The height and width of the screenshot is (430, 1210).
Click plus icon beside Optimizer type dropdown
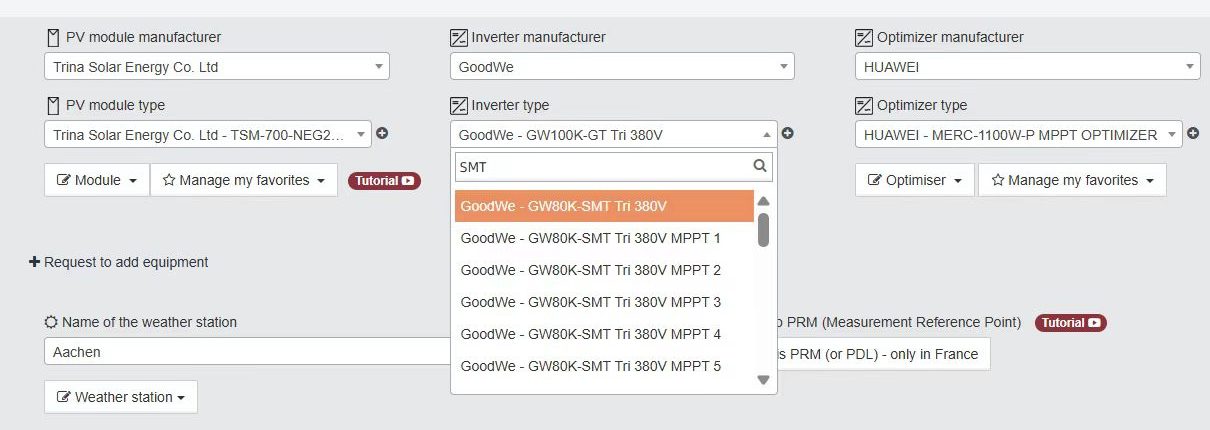(x=1192, y=134)
